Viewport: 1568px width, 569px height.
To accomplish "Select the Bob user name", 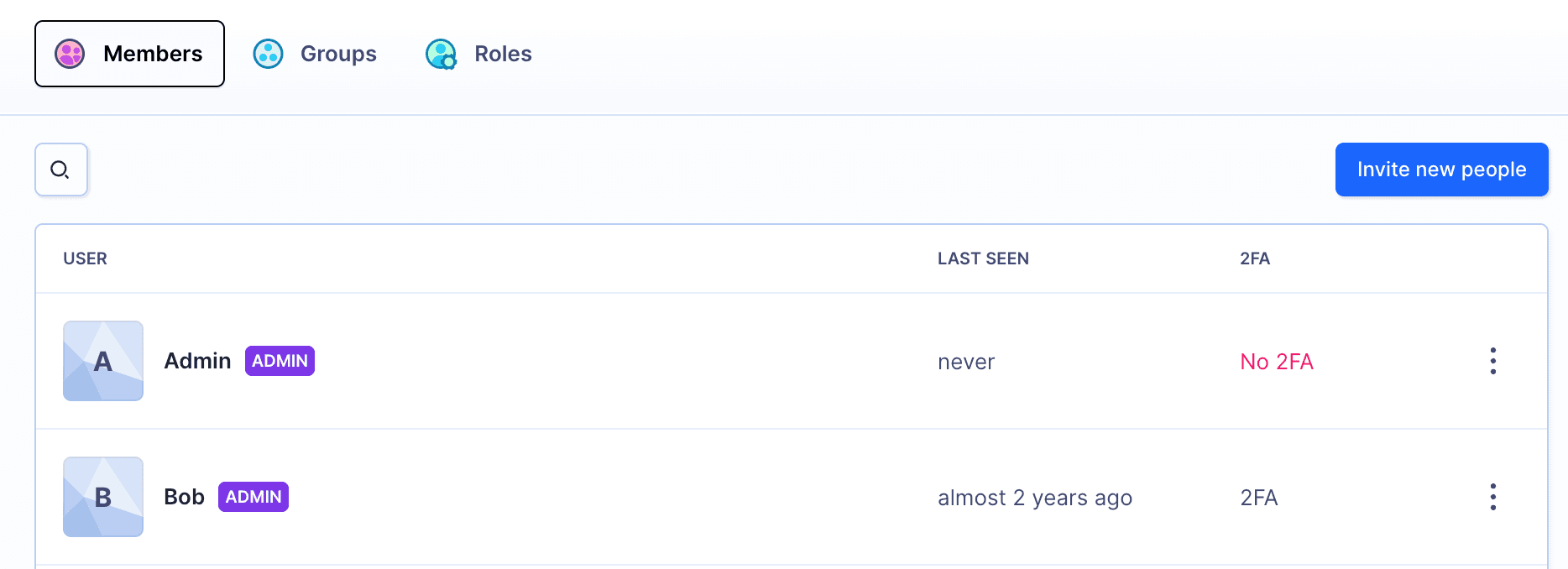I will coord(184,497).
